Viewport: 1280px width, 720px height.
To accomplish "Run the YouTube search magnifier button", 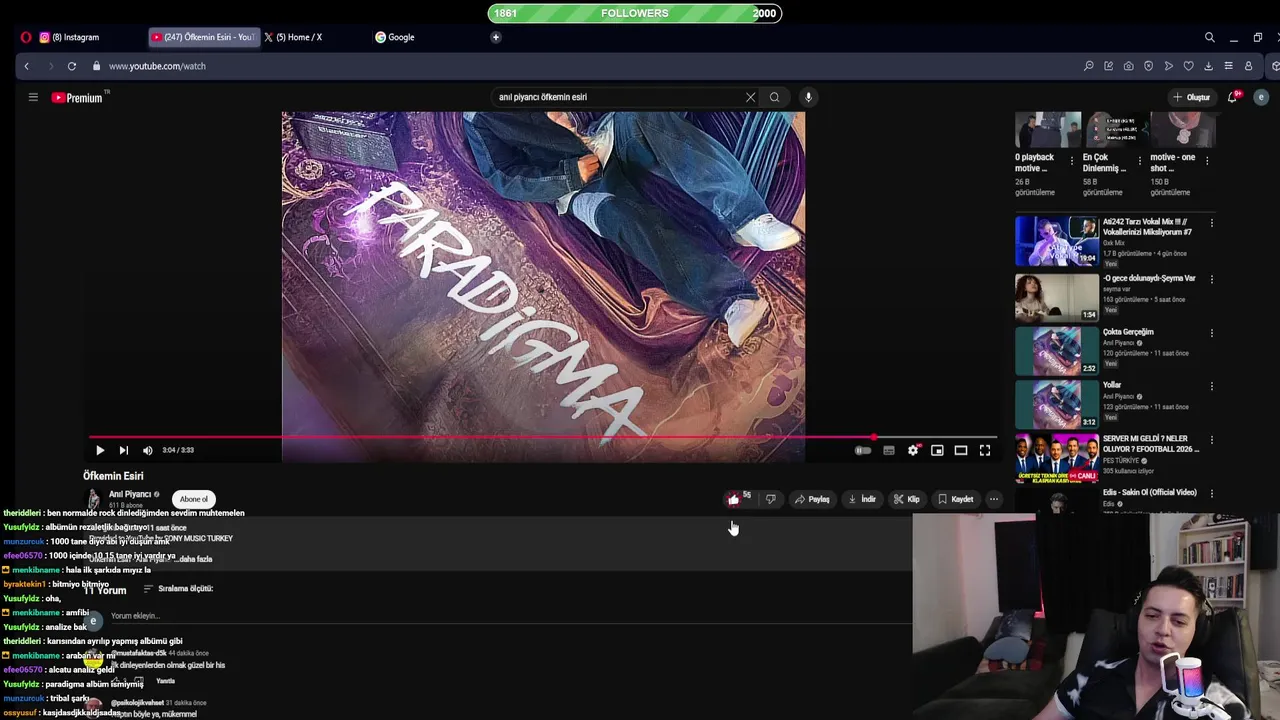I will 774,97.
